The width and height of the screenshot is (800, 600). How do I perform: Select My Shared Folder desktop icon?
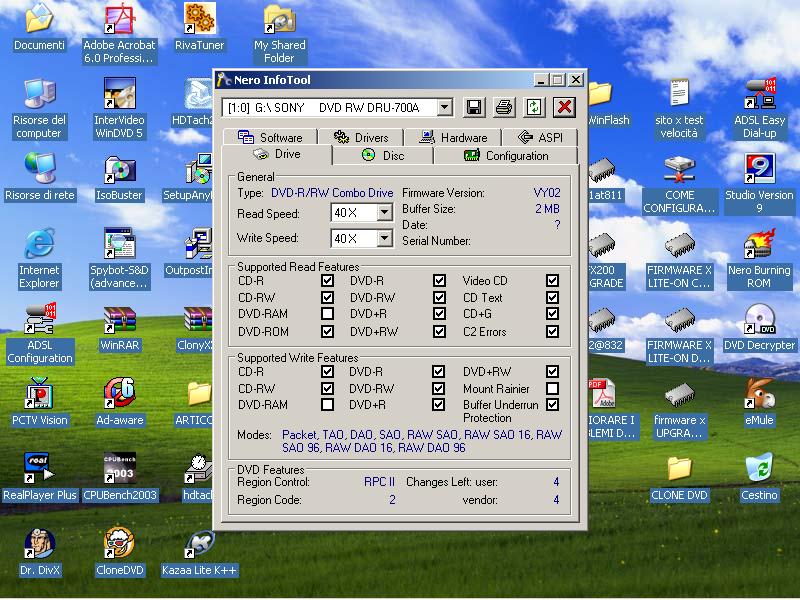280,34
